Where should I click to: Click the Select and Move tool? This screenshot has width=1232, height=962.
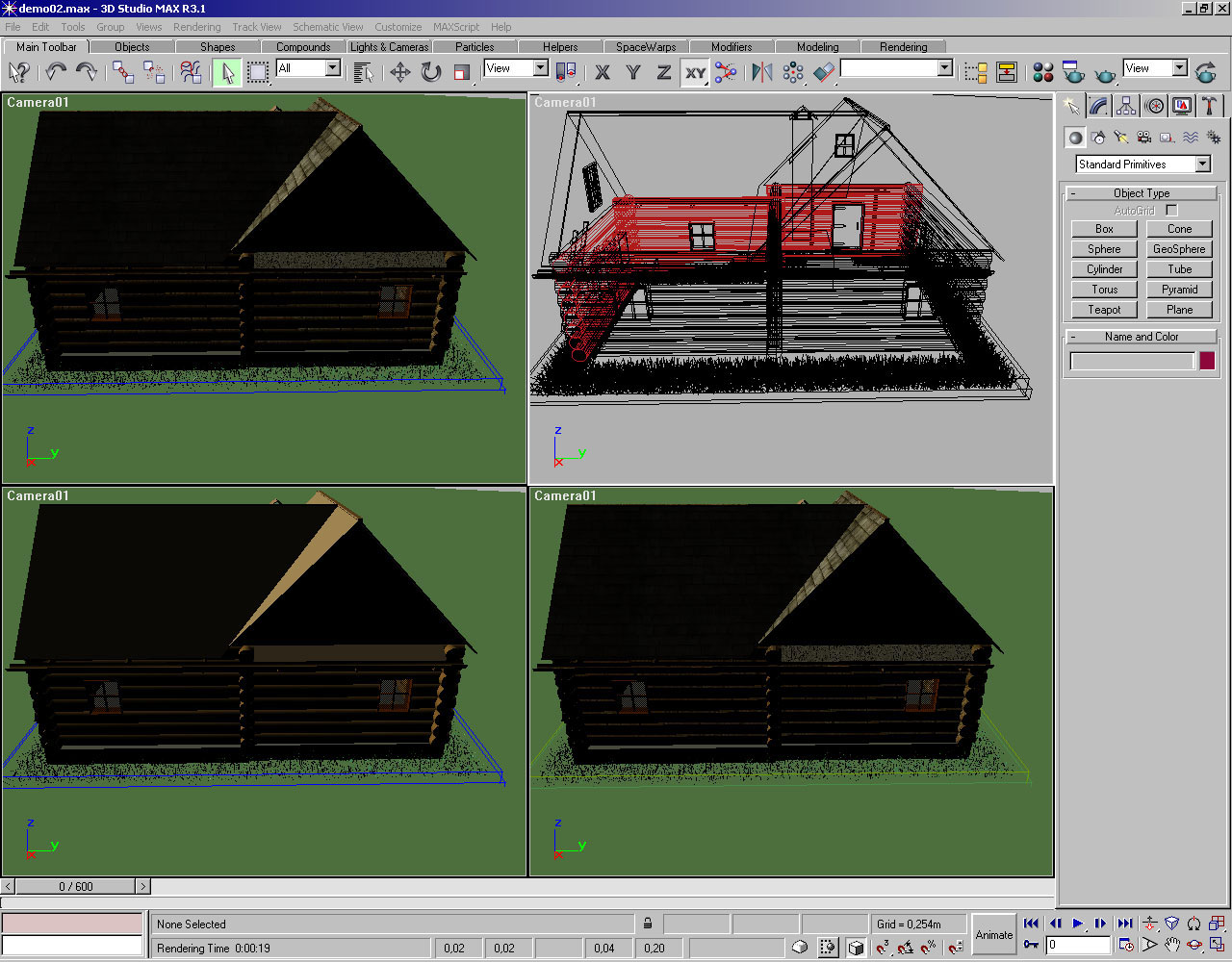click(399, 72)
